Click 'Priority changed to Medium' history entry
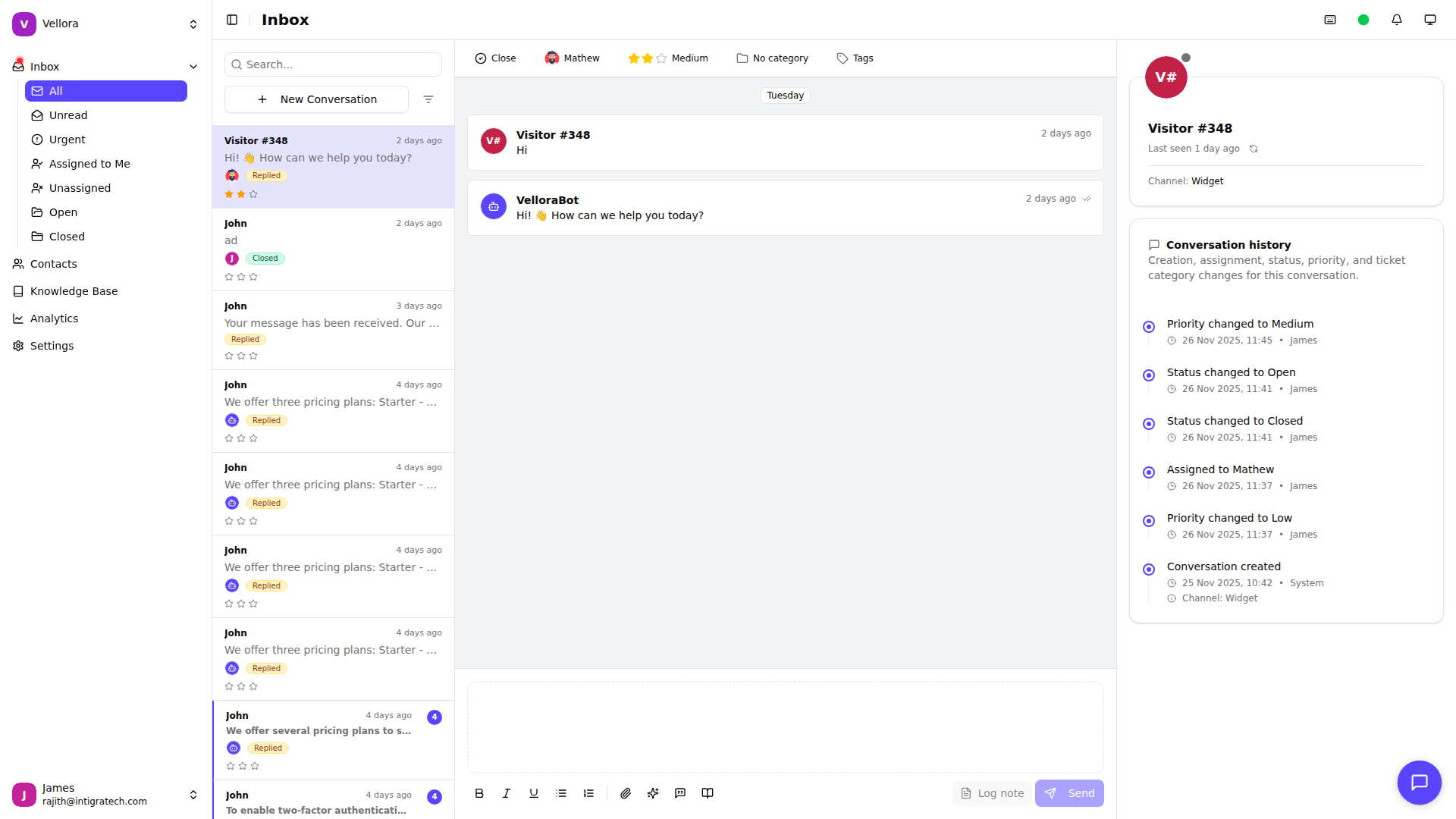 pos(1240,324)
